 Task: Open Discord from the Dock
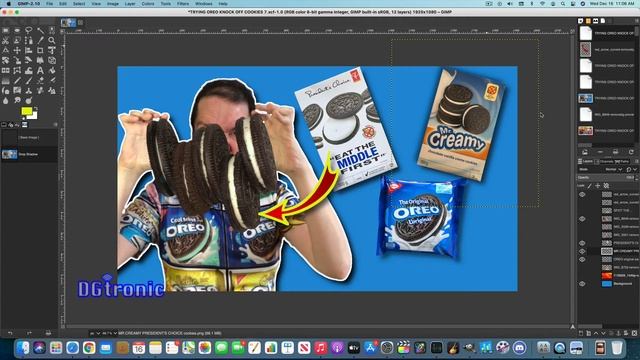[x=520, y=348]
